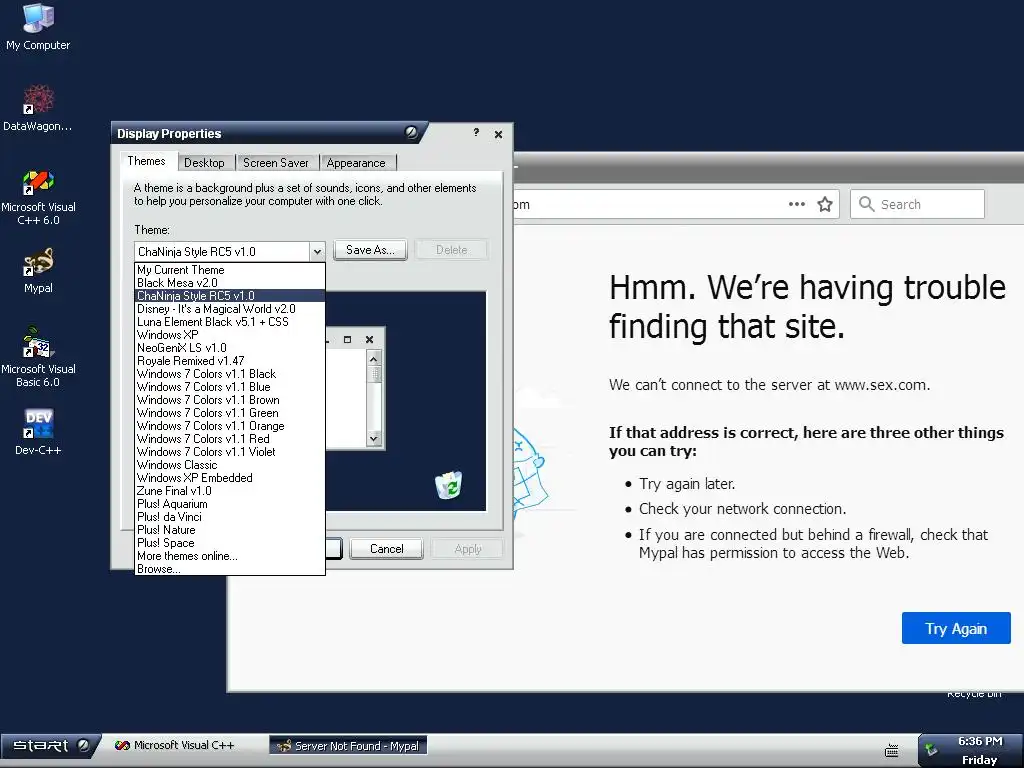Click Cancel in Display Properties
This screenshot has width=1024, height=768.
click(x=387, y=549)
